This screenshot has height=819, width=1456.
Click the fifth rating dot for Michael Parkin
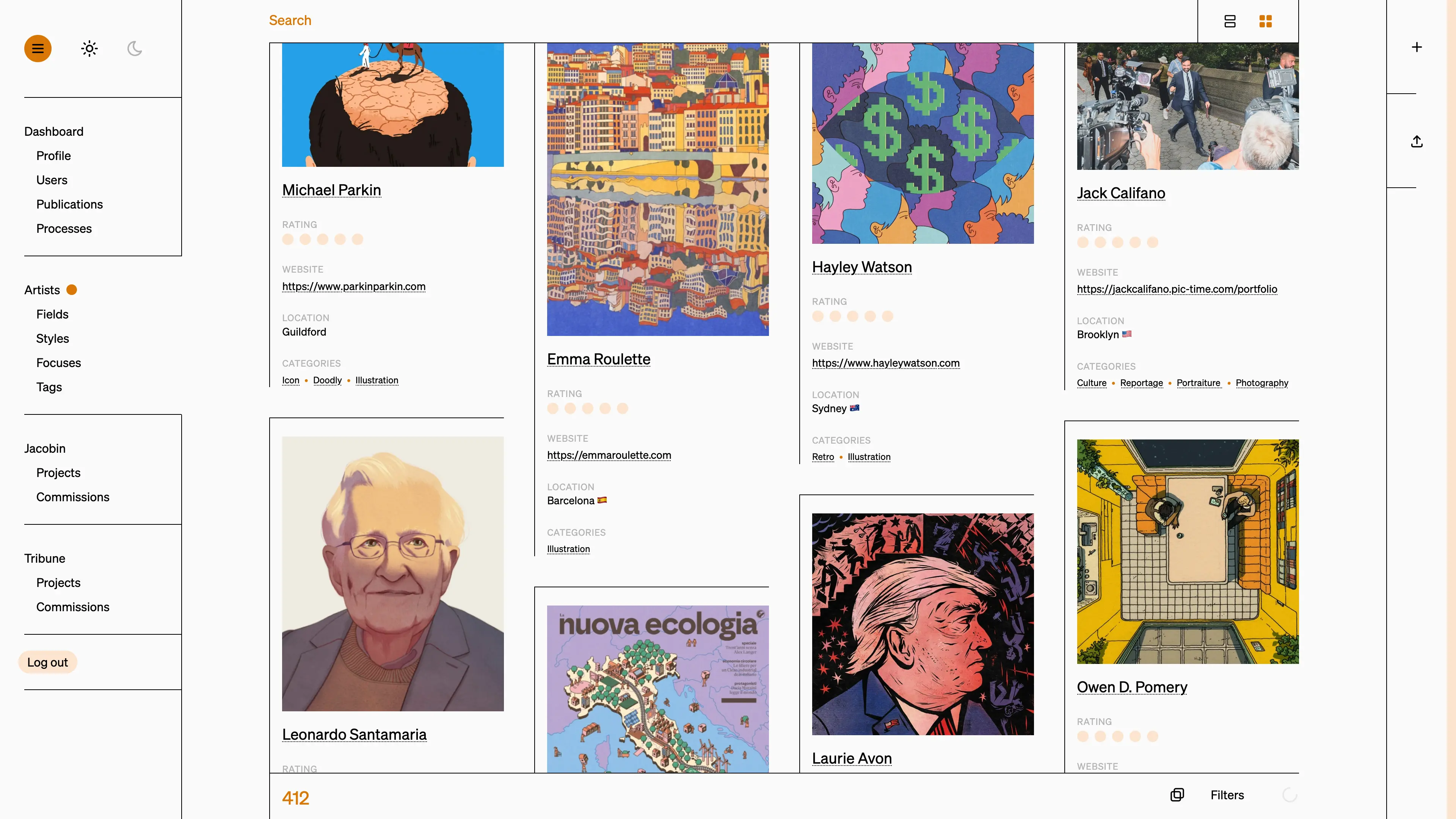point(357,240)
